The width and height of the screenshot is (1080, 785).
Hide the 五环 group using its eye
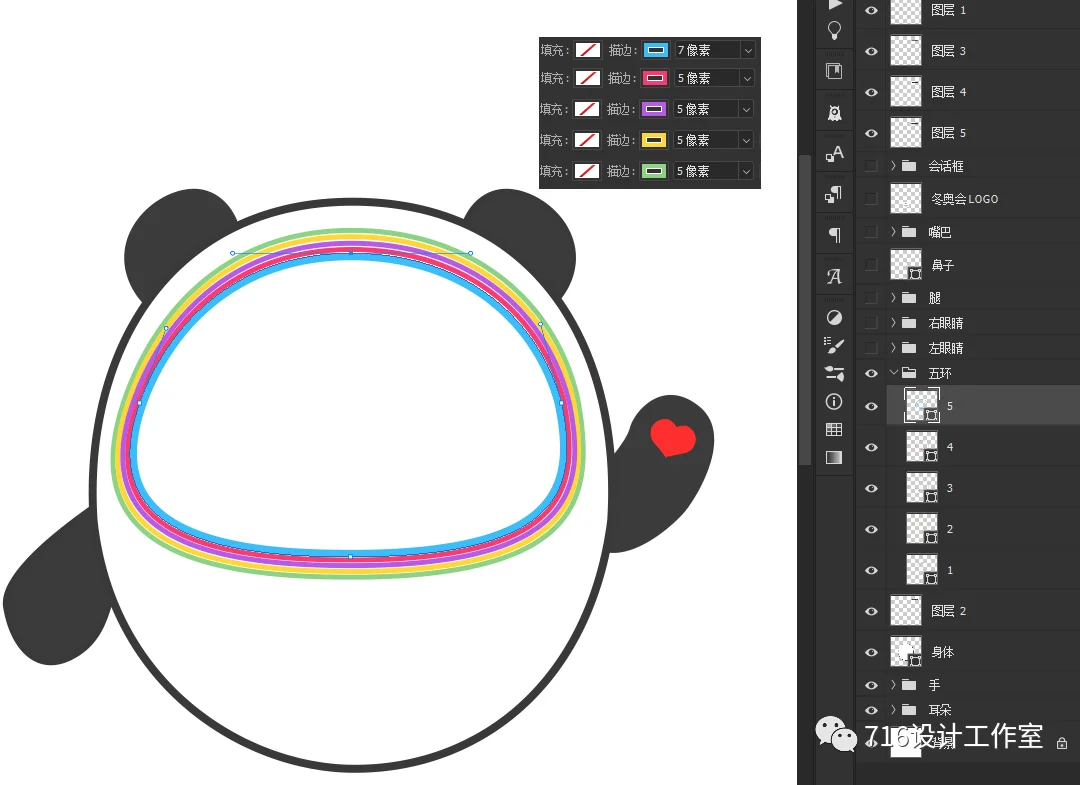pos(871,373)
